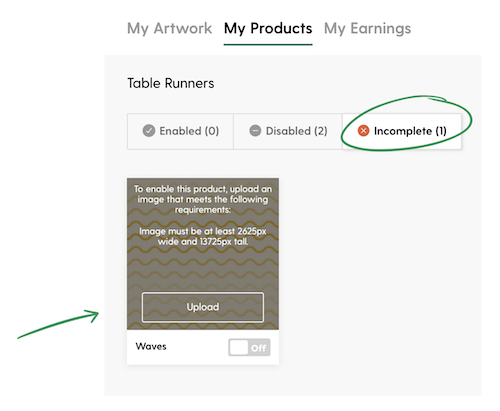
Task: Toggle the Waves product switch on
Action: point(249,347)
